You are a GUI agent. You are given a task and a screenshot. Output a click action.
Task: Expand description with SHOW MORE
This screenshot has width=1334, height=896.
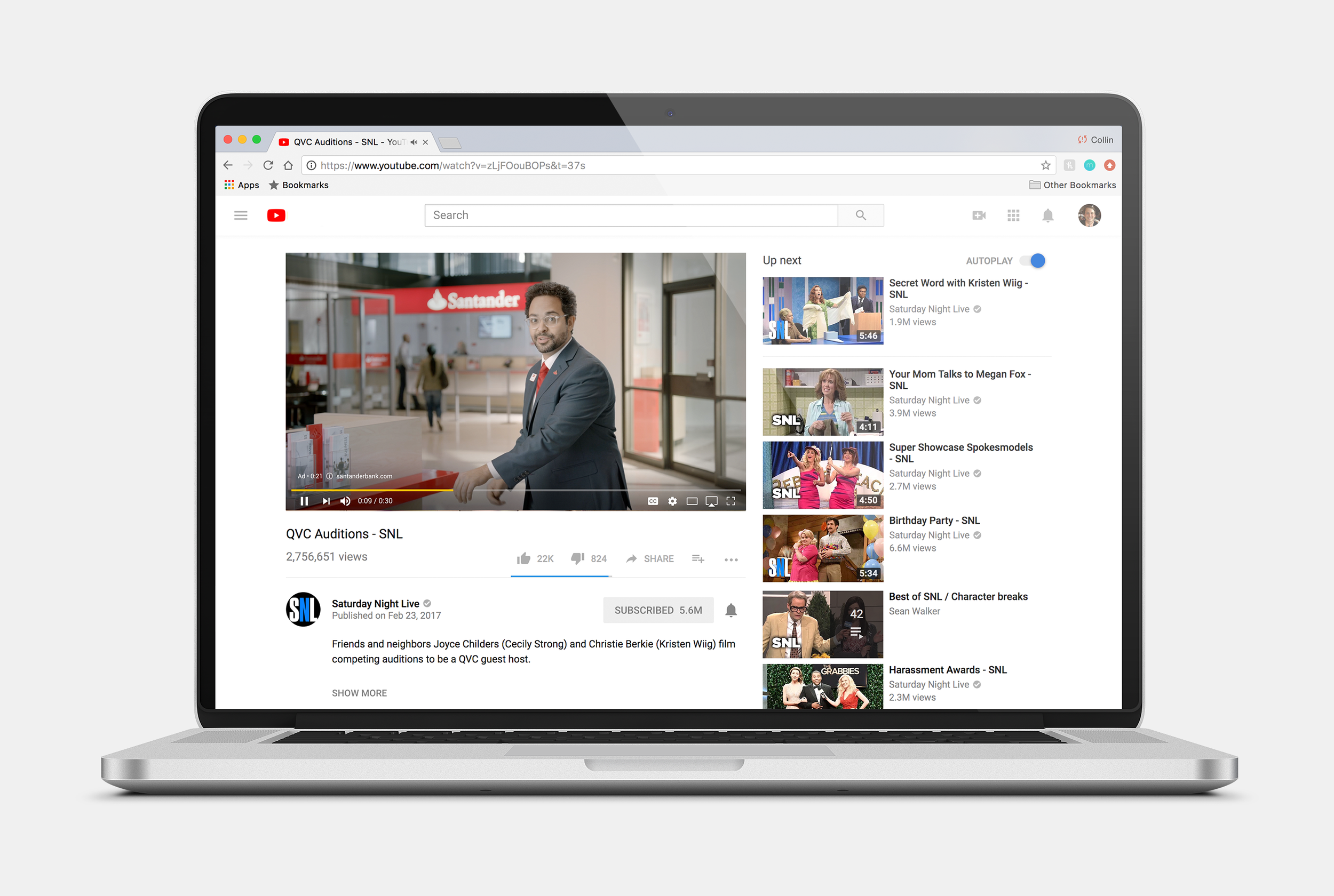360,693
